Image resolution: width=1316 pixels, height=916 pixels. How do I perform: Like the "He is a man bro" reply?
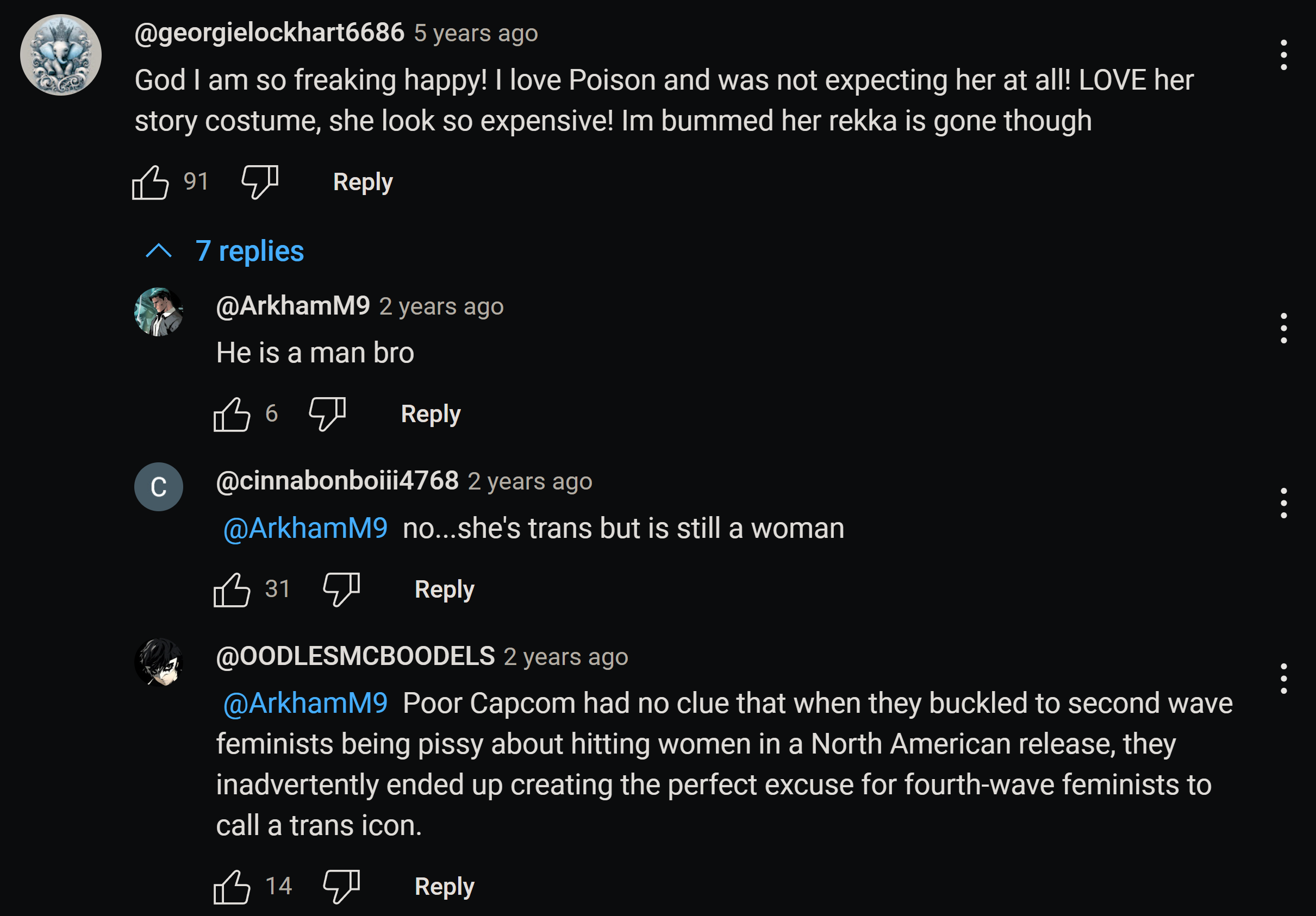(x=232, y=414)
